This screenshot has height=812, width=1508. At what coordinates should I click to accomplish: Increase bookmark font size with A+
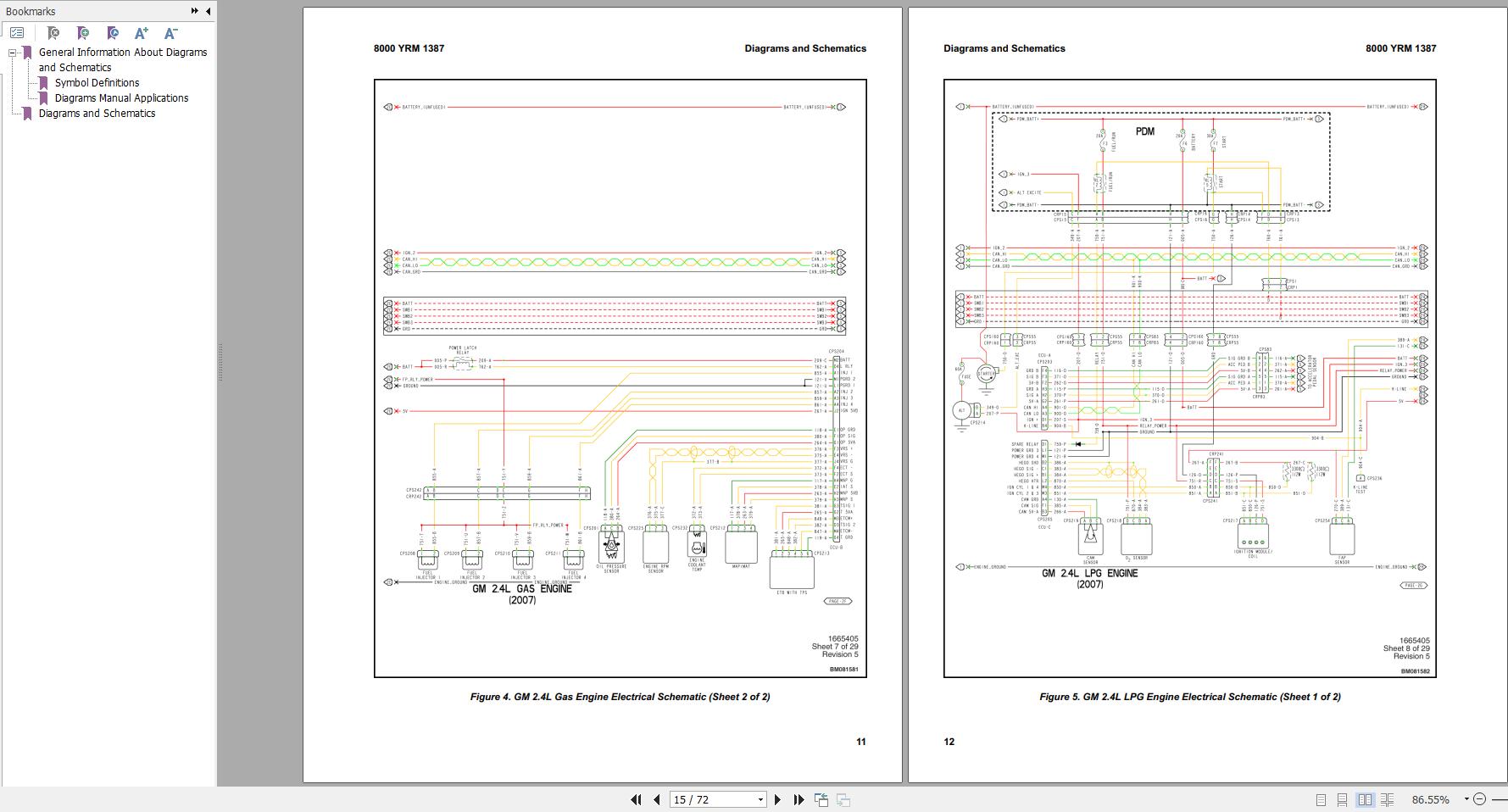(x=141, y=33)
